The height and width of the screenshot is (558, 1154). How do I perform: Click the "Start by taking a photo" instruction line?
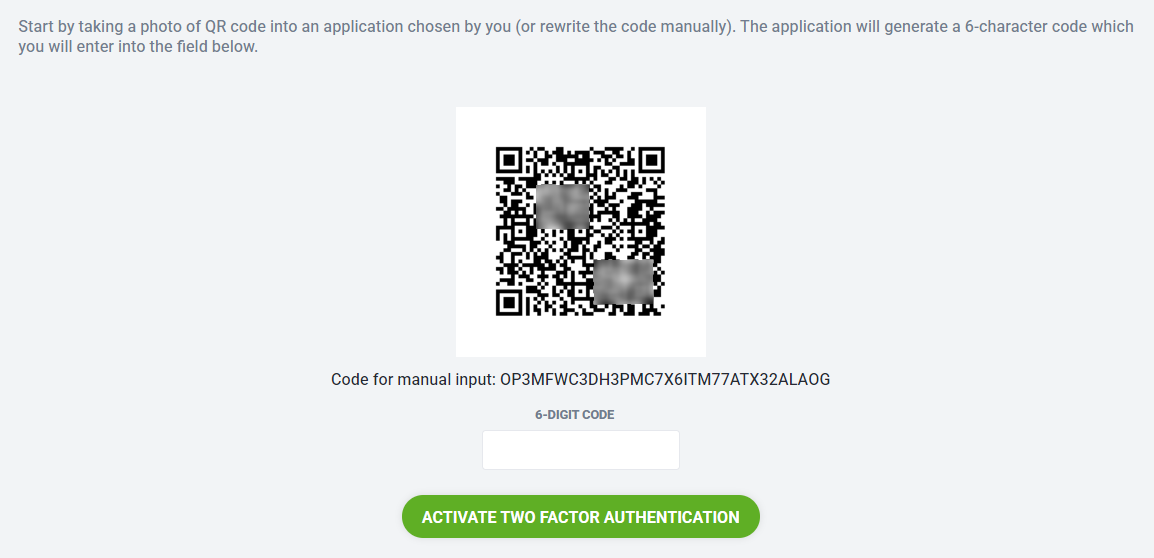(576, 27)
